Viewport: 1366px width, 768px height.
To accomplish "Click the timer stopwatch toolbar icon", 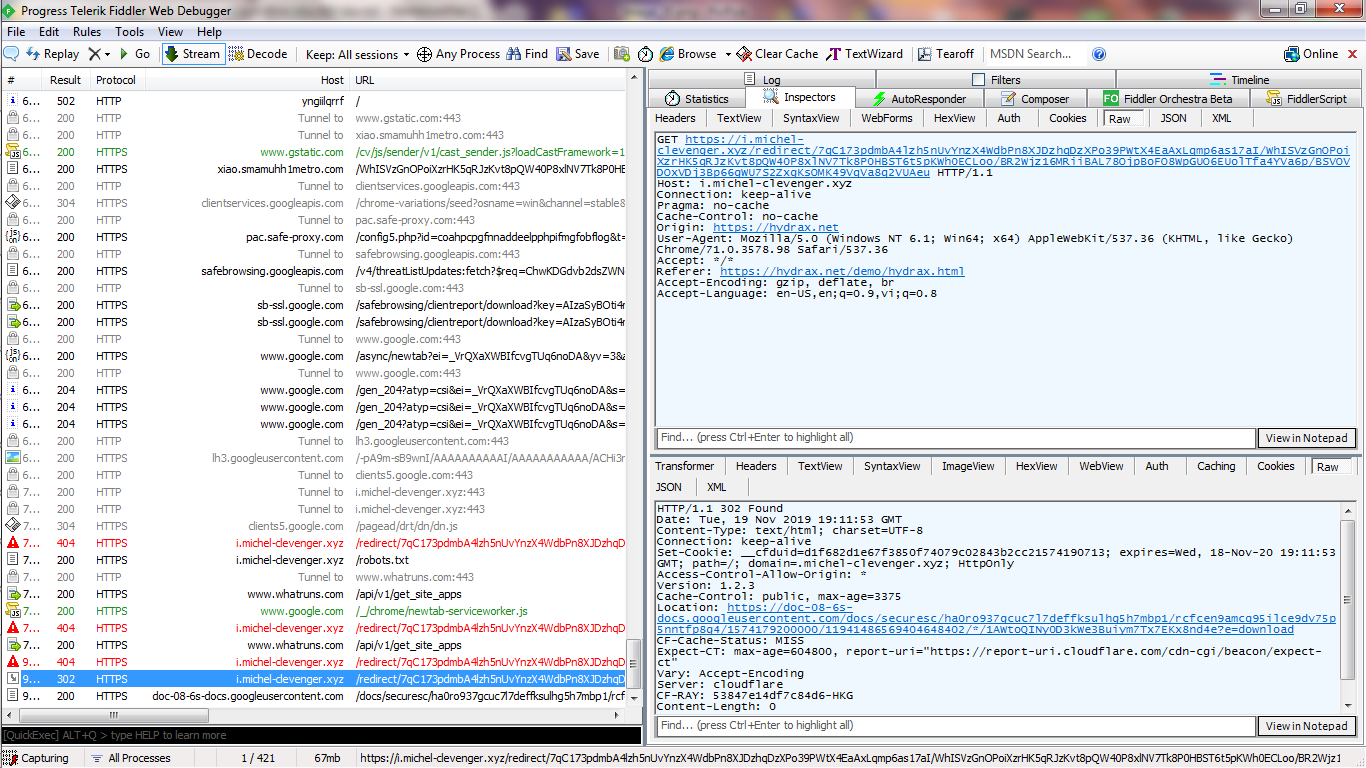I will click(645, 54).
